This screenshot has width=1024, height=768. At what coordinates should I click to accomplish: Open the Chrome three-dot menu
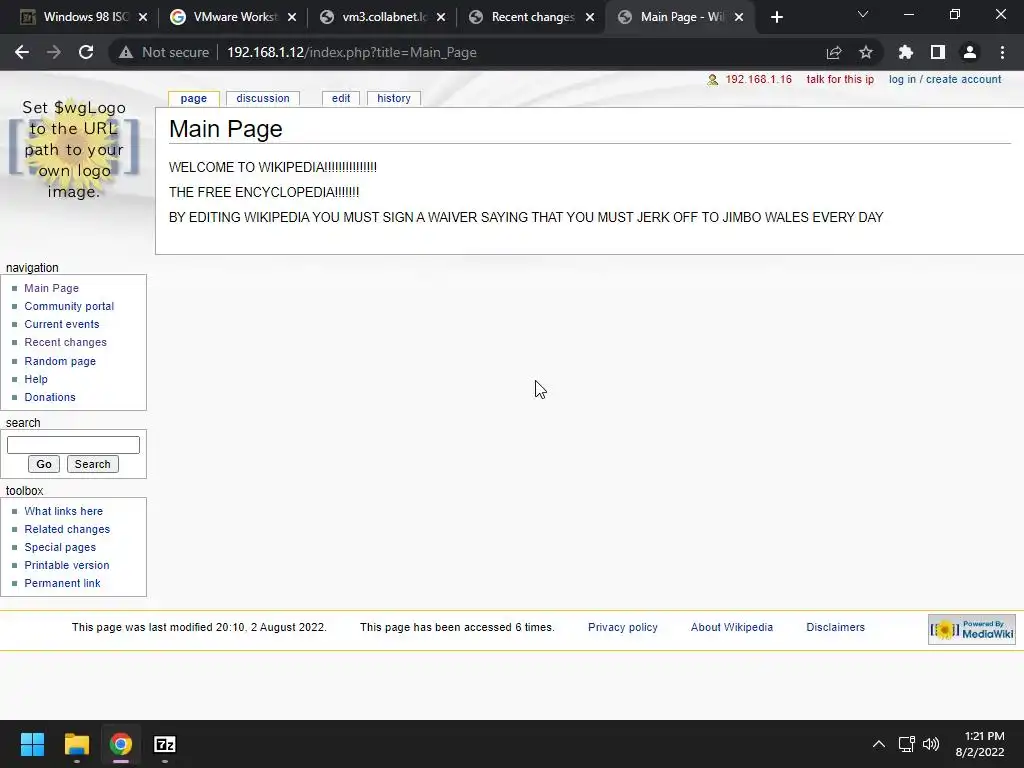1002,52
